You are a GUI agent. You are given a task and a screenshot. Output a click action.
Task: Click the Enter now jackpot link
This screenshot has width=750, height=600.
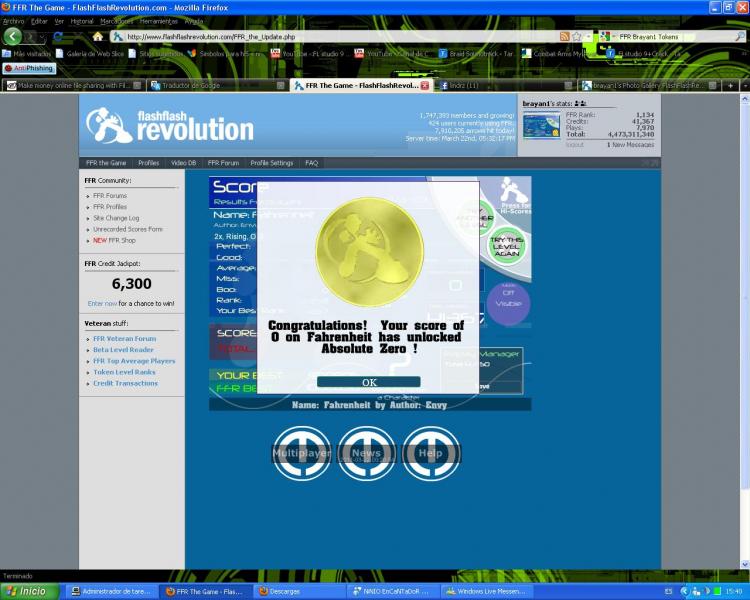102,303
